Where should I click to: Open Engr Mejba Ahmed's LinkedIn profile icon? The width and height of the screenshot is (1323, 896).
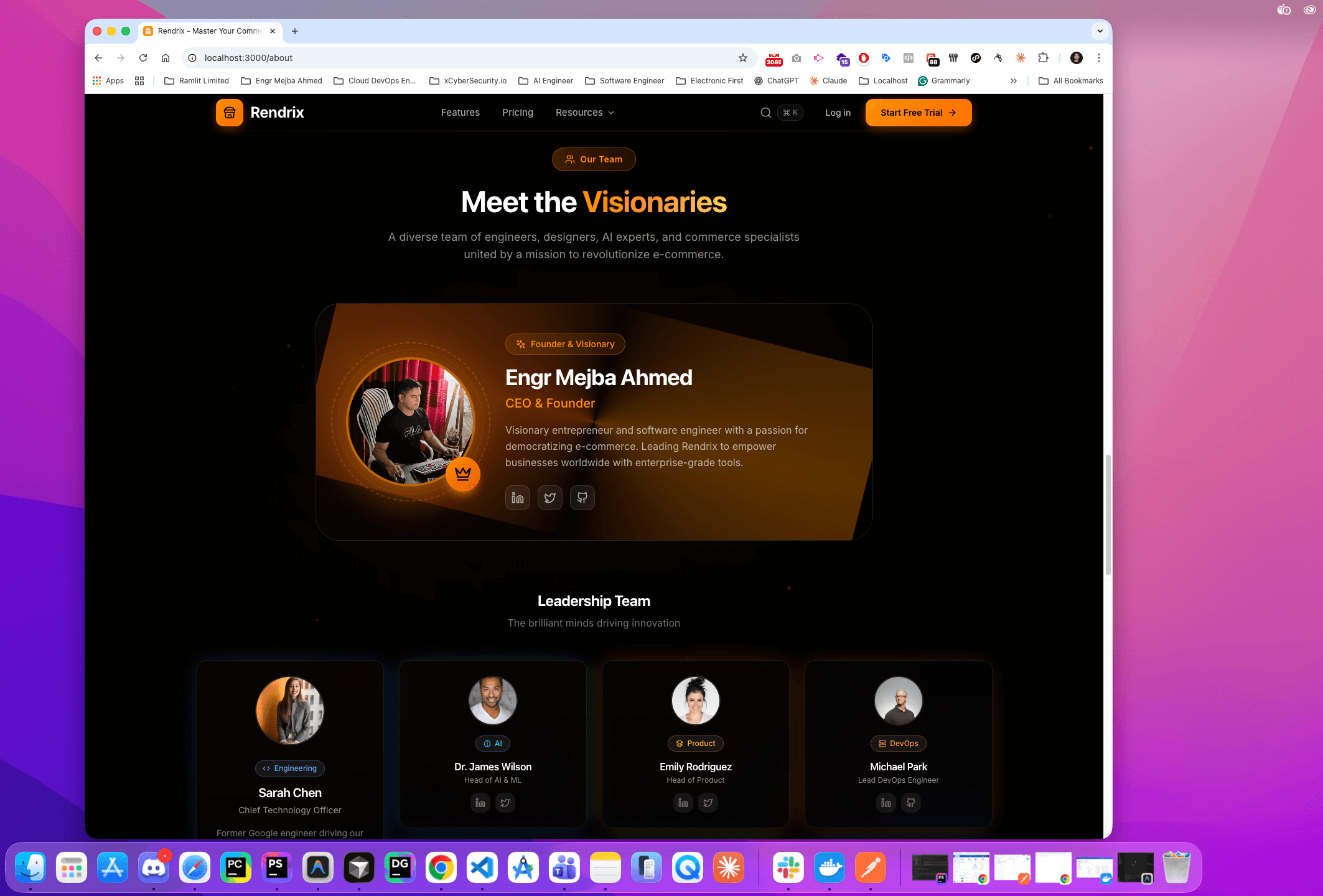coord(517,498)
